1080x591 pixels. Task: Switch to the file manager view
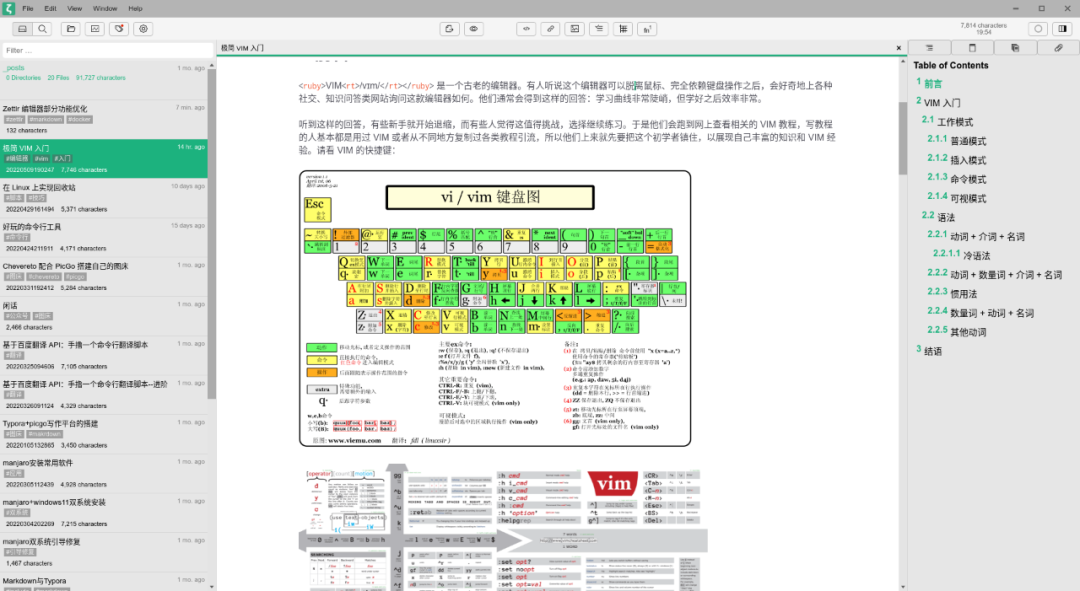pos(23,29)
